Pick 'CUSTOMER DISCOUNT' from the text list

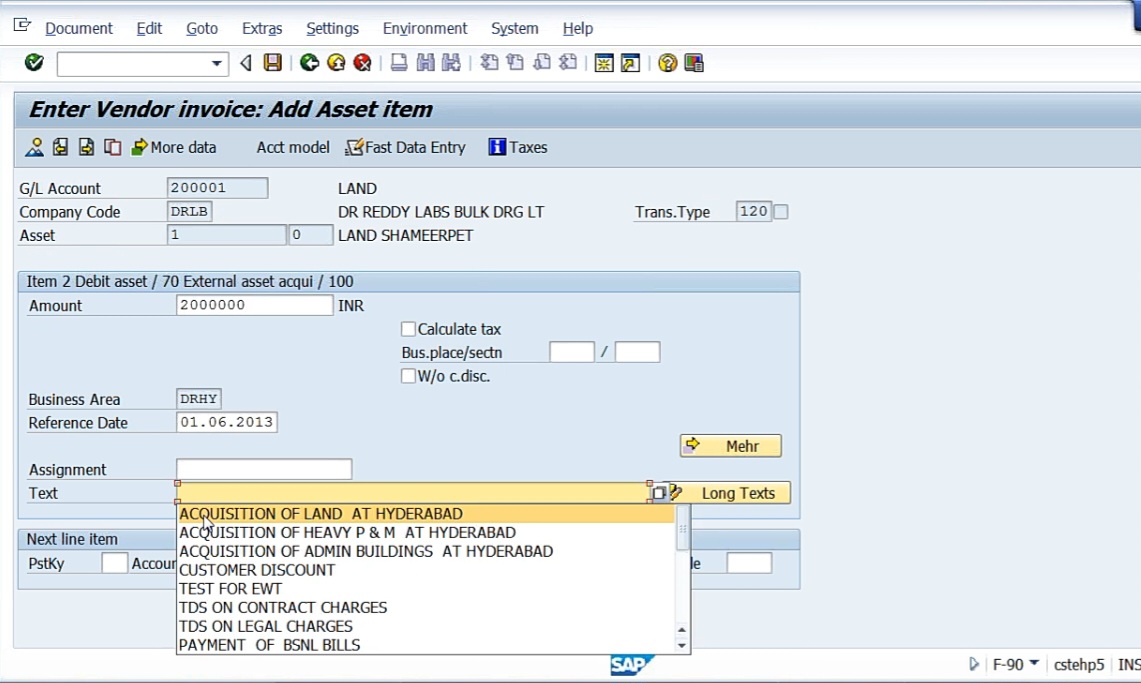(x=426, y=570)
